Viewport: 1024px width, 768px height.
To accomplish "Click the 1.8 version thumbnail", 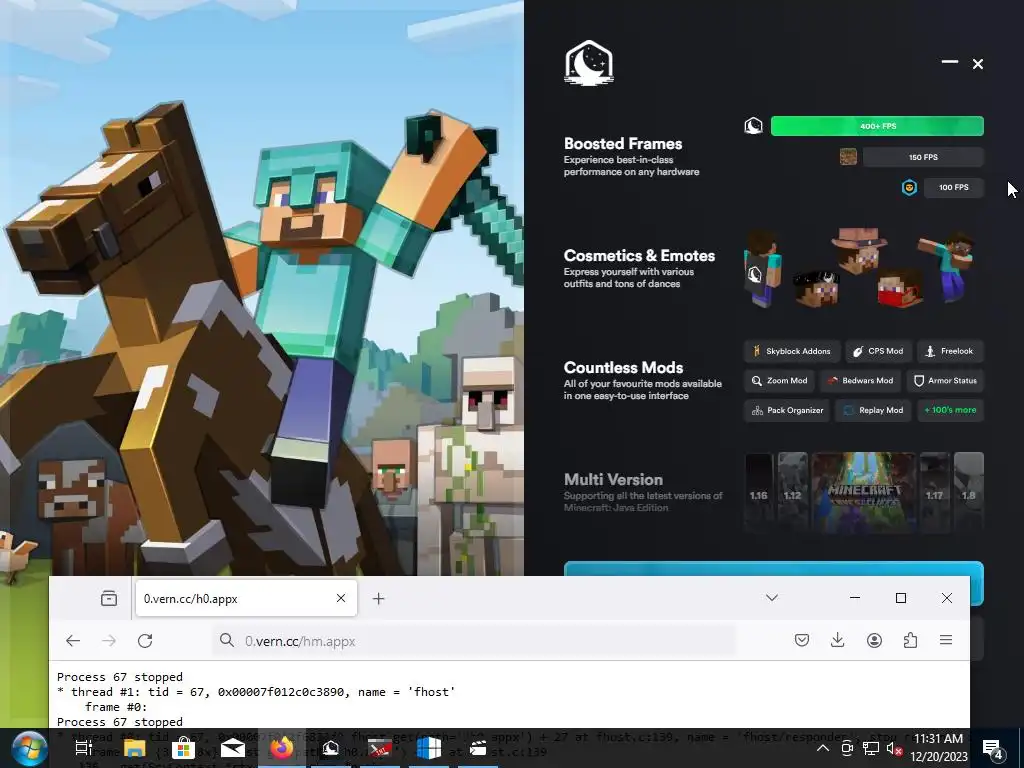I will (968, 494).
